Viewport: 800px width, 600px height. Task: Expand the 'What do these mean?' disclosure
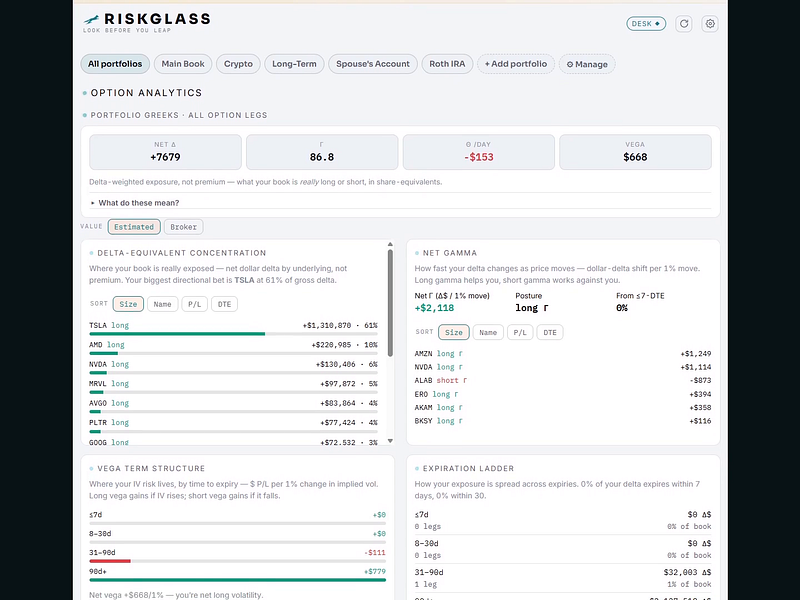coord(138,203)
